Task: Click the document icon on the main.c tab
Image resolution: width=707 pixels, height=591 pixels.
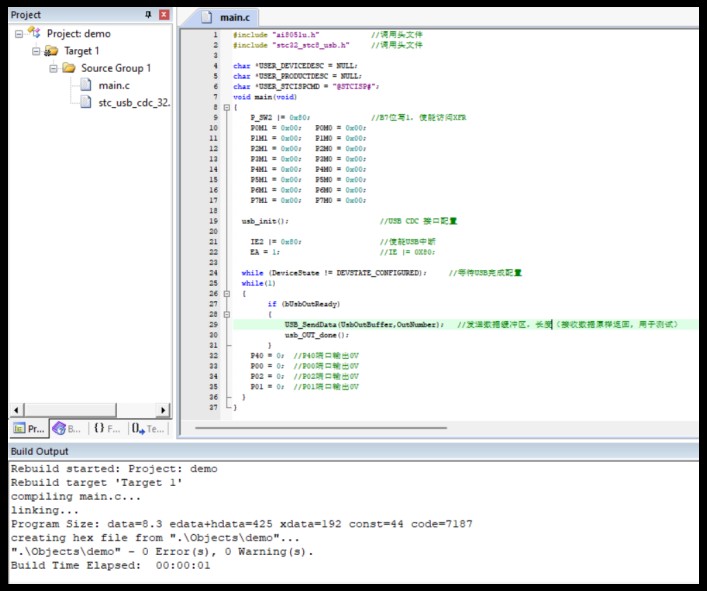Action: pyautogui.click(x=206, y=17)
